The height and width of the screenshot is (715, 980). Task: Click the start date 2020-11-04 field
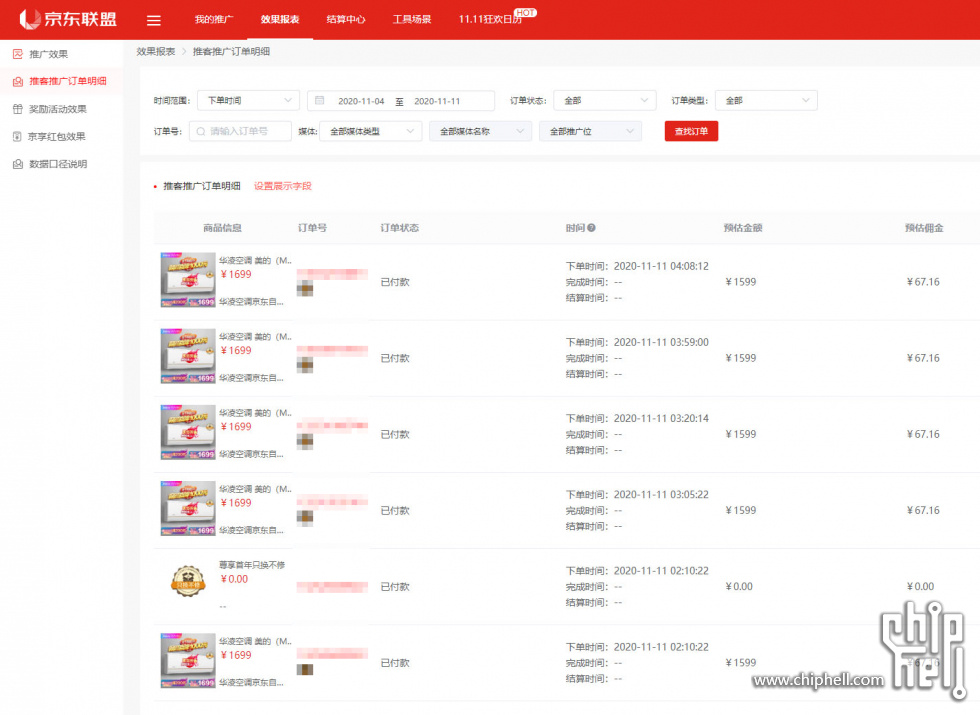point(361,101)
